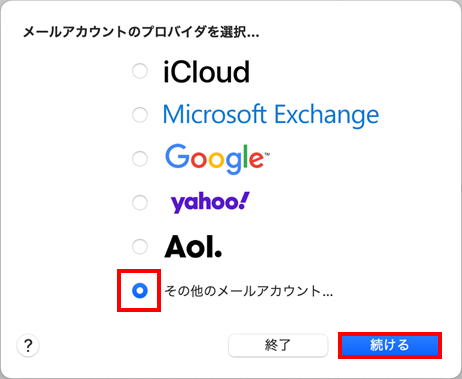
Task: Click the bold Aol. logo
Action: coord(193,247)
